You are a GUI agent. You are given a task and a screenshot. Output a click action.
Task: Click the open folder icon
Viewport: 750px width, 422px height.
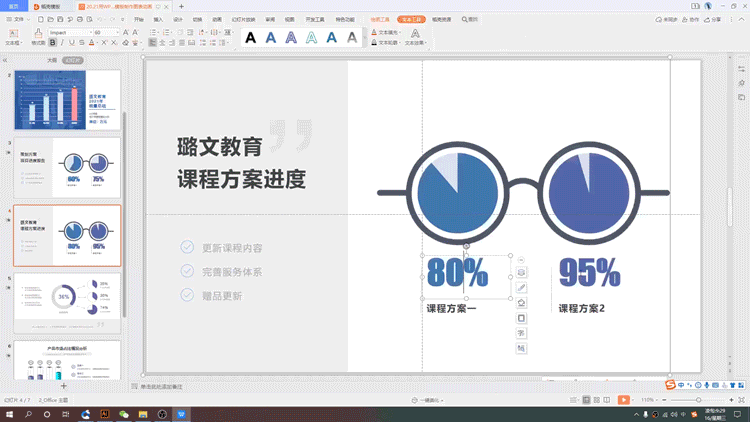[50, 20]
